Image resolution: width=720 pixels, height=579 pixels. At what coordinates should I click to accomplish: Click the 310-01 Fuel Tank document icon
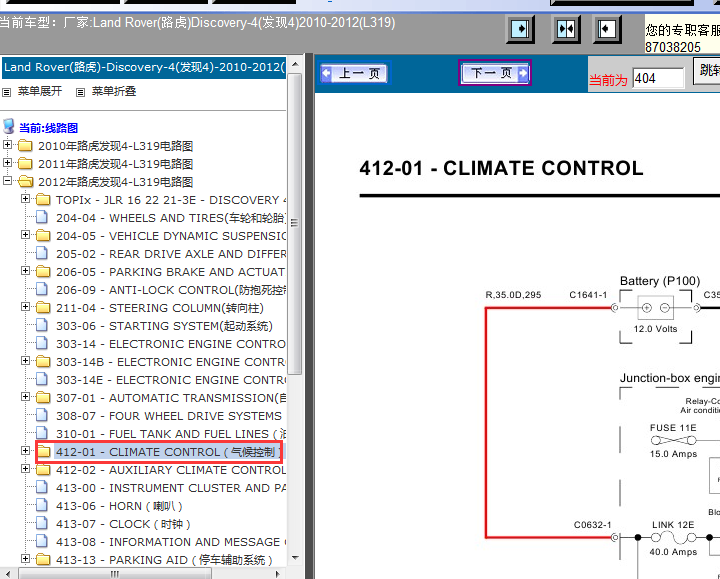pos(42,433)
